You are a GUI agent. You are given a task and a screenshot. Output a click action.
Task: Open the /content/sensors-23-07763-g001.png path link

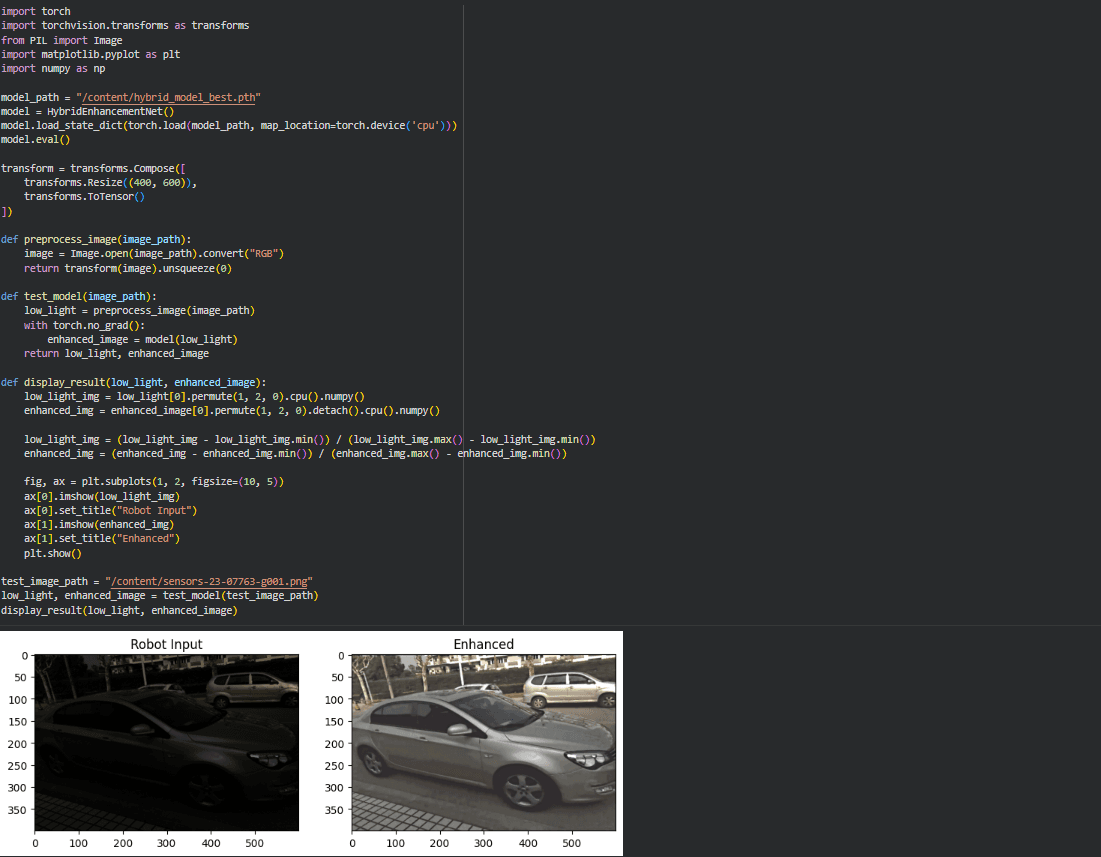point(209,581)
